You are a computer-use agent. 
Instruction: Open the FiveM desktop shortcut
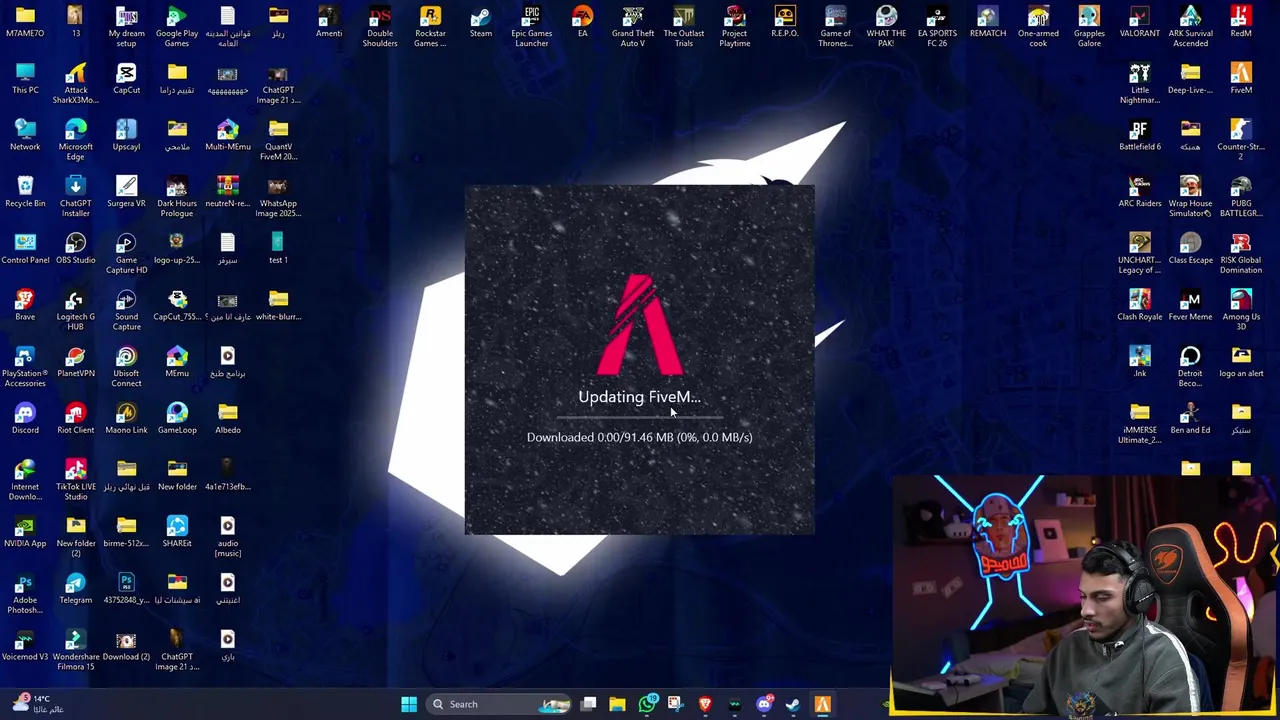pyautogui.click(x=1241, y=78)
